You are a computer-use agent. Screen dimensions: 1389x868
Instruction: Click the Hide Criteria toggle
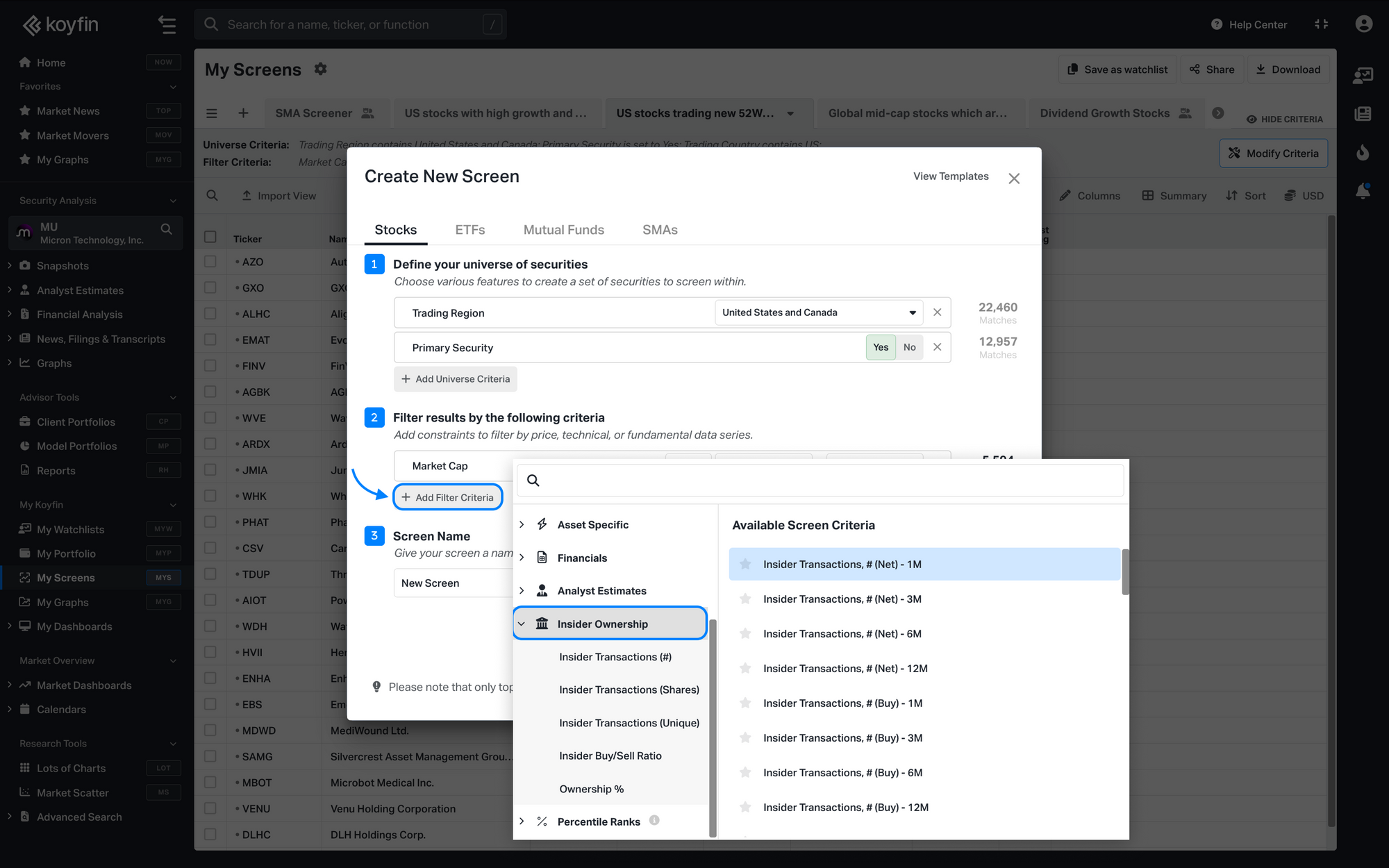1285,119
